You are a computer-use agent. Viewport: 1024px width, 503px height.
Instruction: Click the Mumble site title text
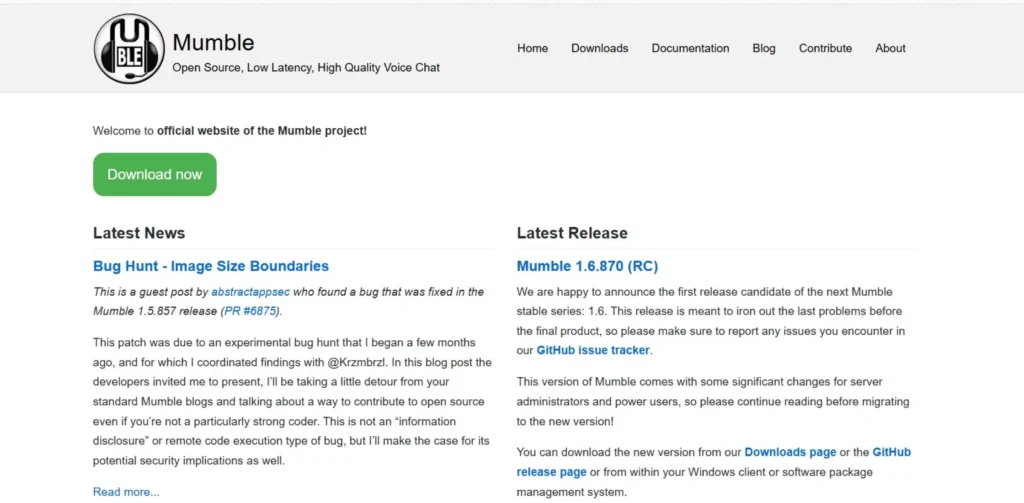213,42
